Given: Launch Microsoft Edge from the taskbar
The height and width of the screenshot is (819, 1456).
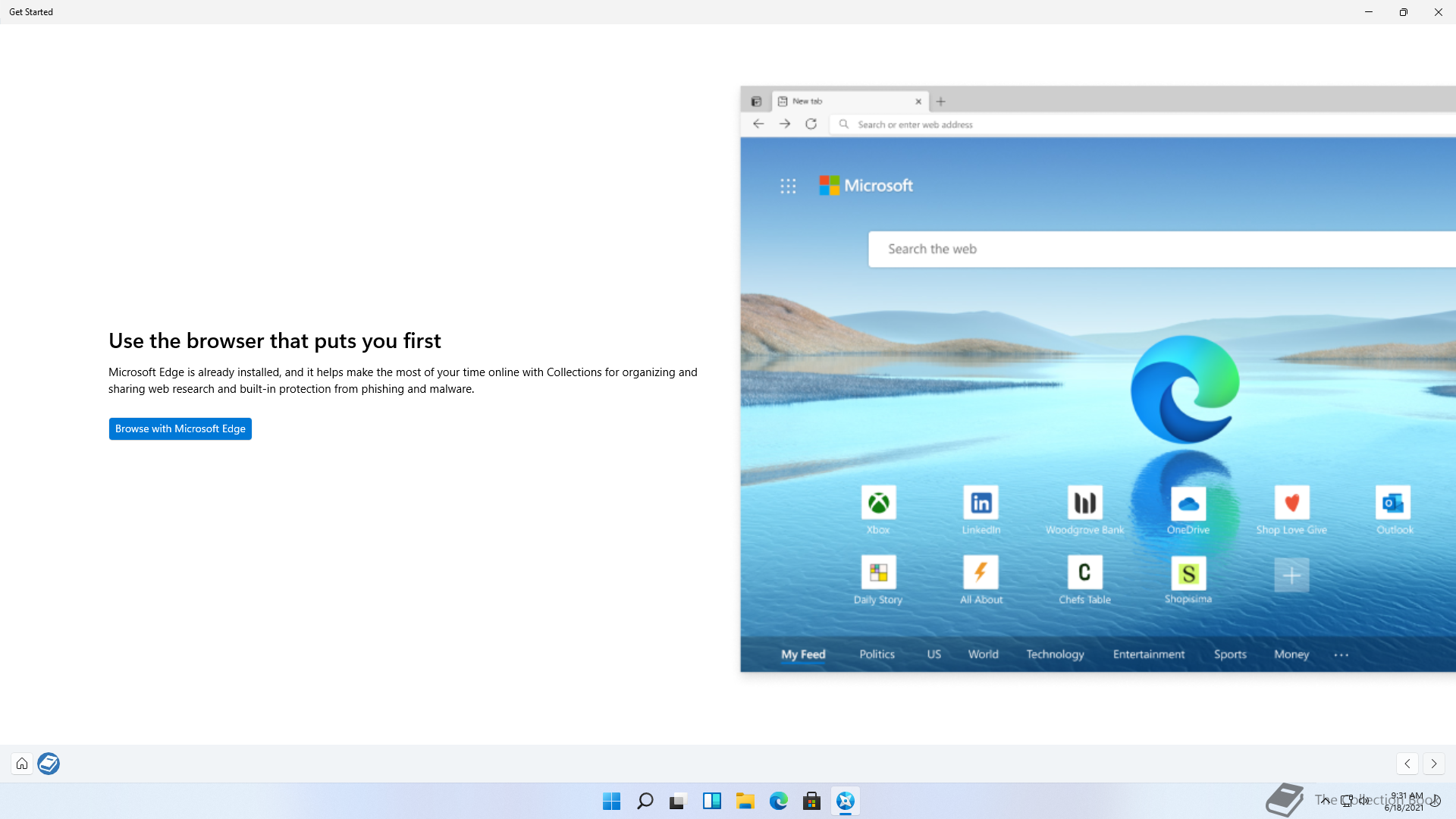Looking at the screenshot, I should click(778, 801).
